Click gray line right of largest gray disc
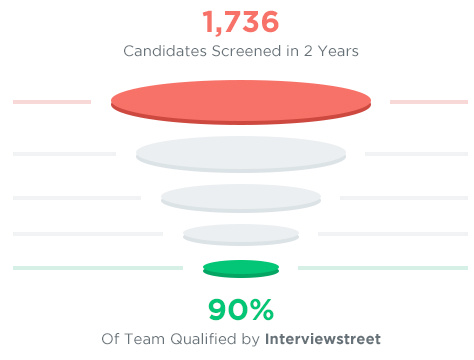Image resolution: width=474 pixels, height=360 pixels. tap(417, 154)
